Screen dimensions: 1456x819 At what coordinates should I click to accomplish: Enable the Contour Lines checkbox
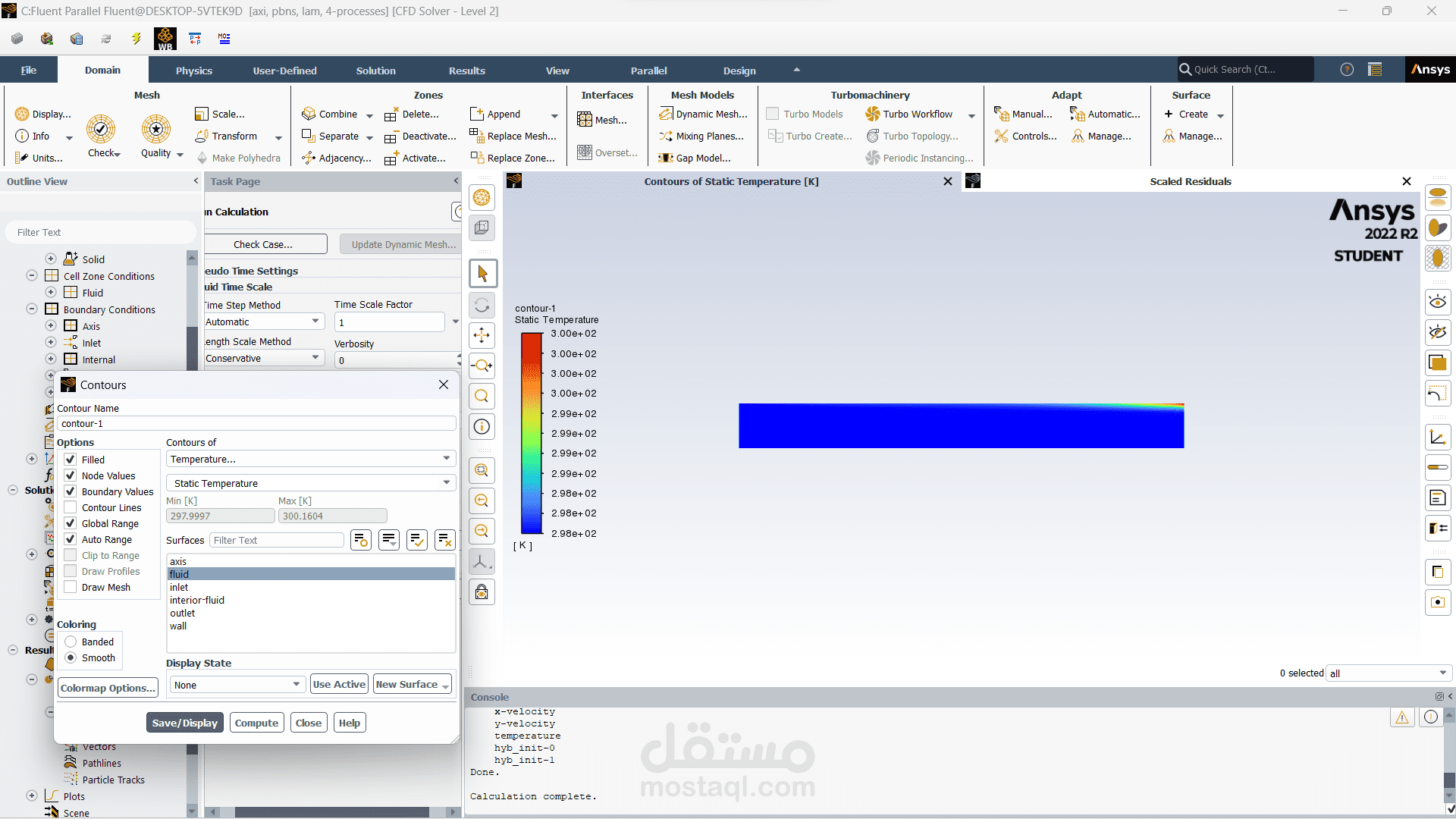point(71,507)
